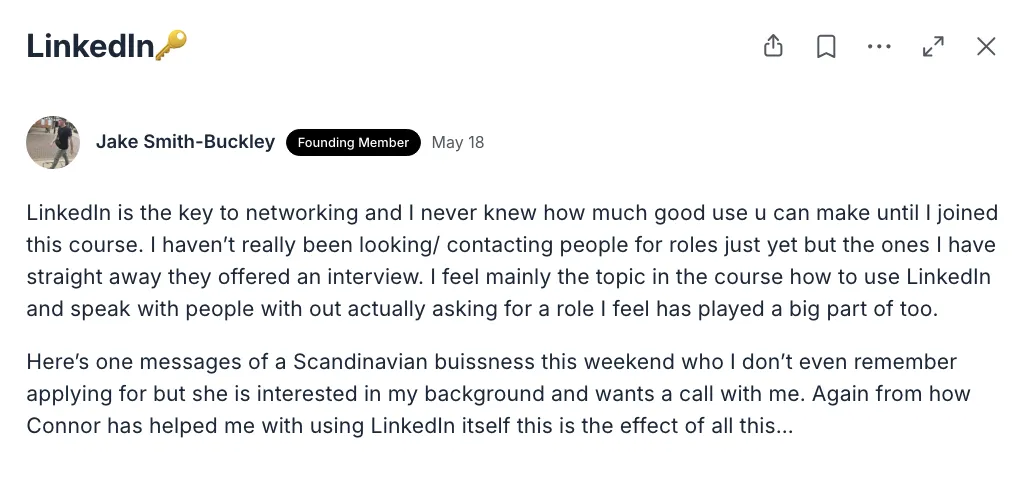The image size is (1019, 502).
Task: Select the LinkedIn post title
Action: tap(90, 46)
